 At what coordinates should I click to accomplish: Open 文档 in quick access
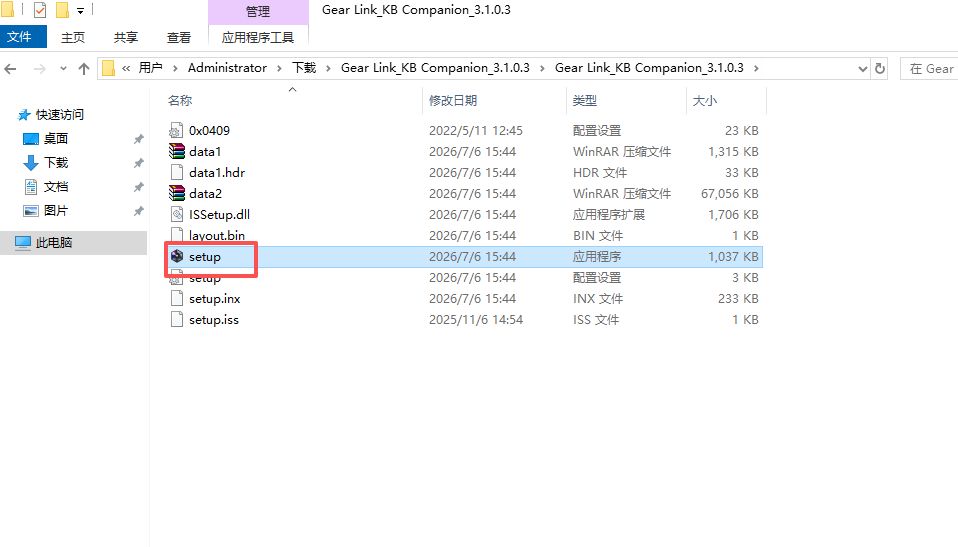(56, 186)
